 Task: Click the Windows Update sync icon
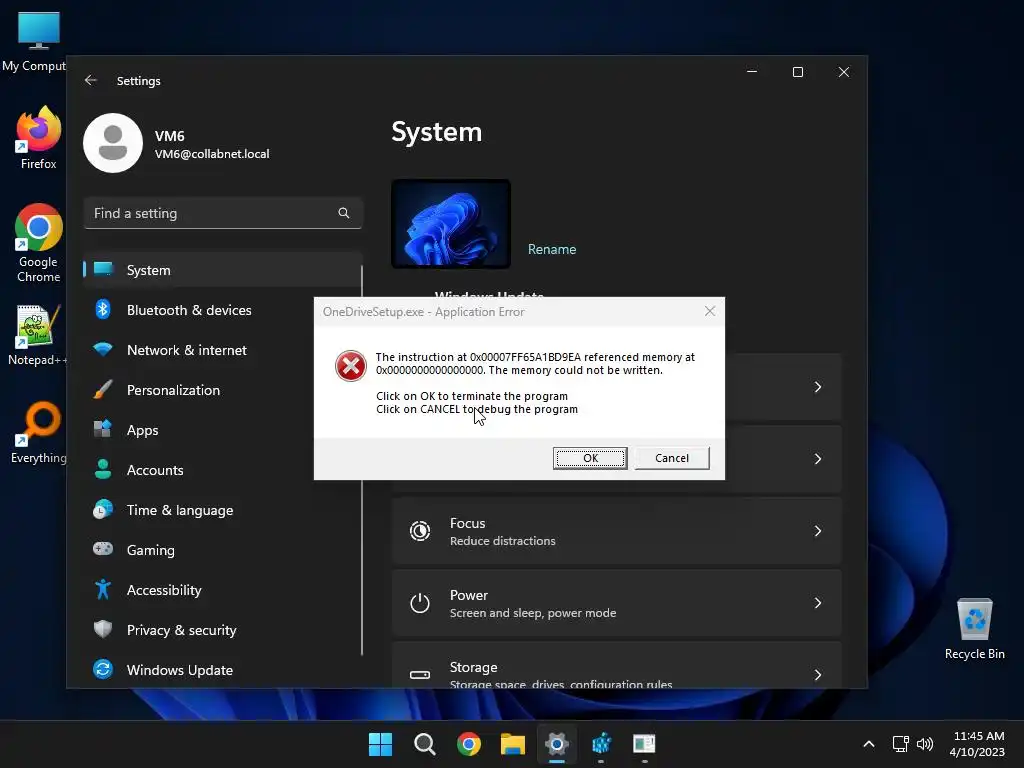[103, 669]
